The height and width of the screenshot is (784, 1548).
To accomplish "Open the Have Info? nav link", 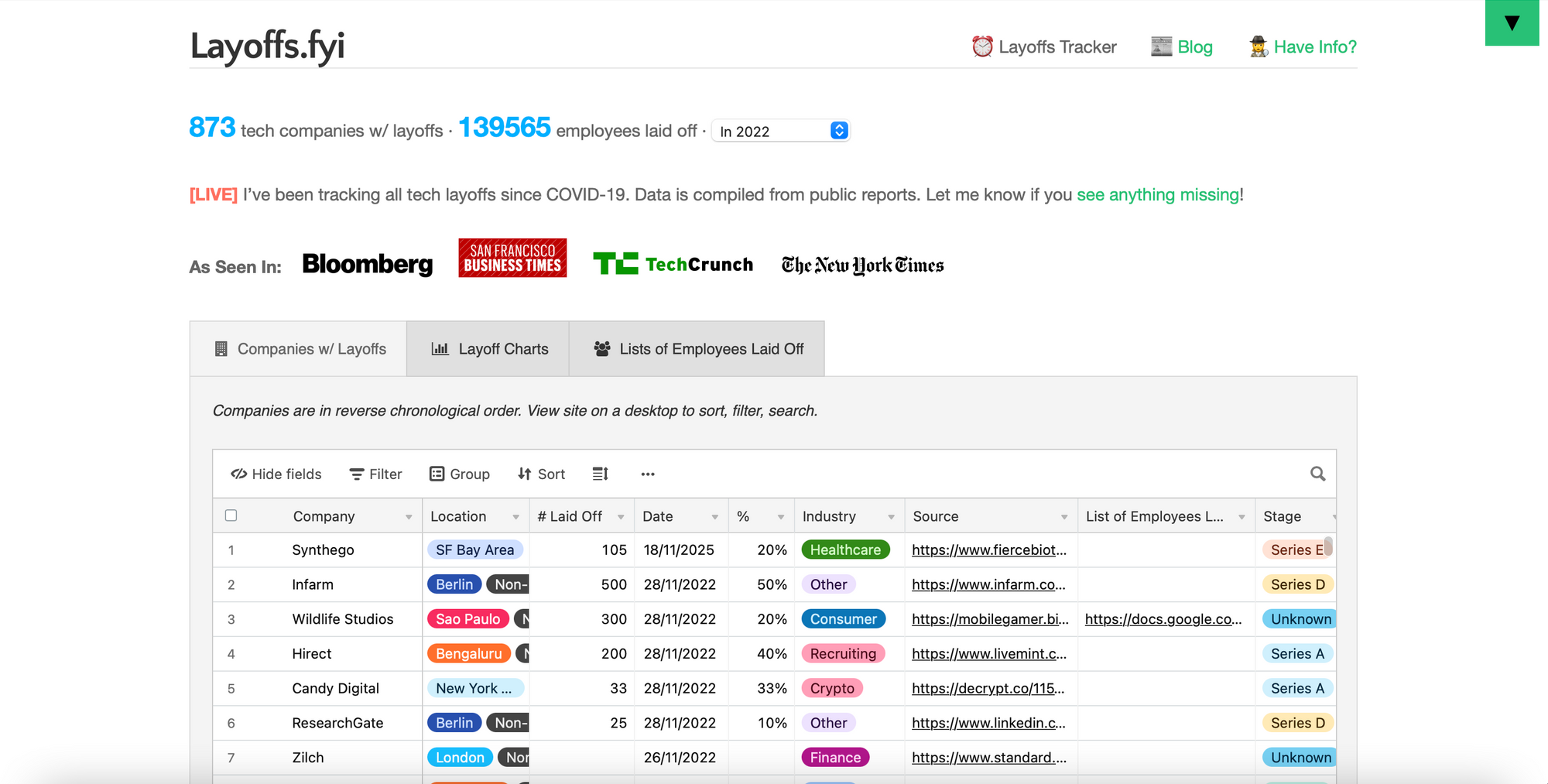I will coord(1315,47).
